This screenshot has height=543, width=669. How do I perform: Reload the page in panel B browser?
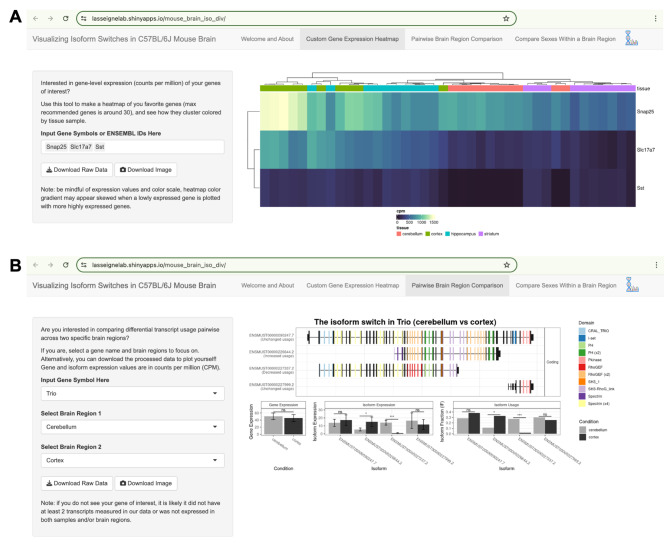point(65,265)
